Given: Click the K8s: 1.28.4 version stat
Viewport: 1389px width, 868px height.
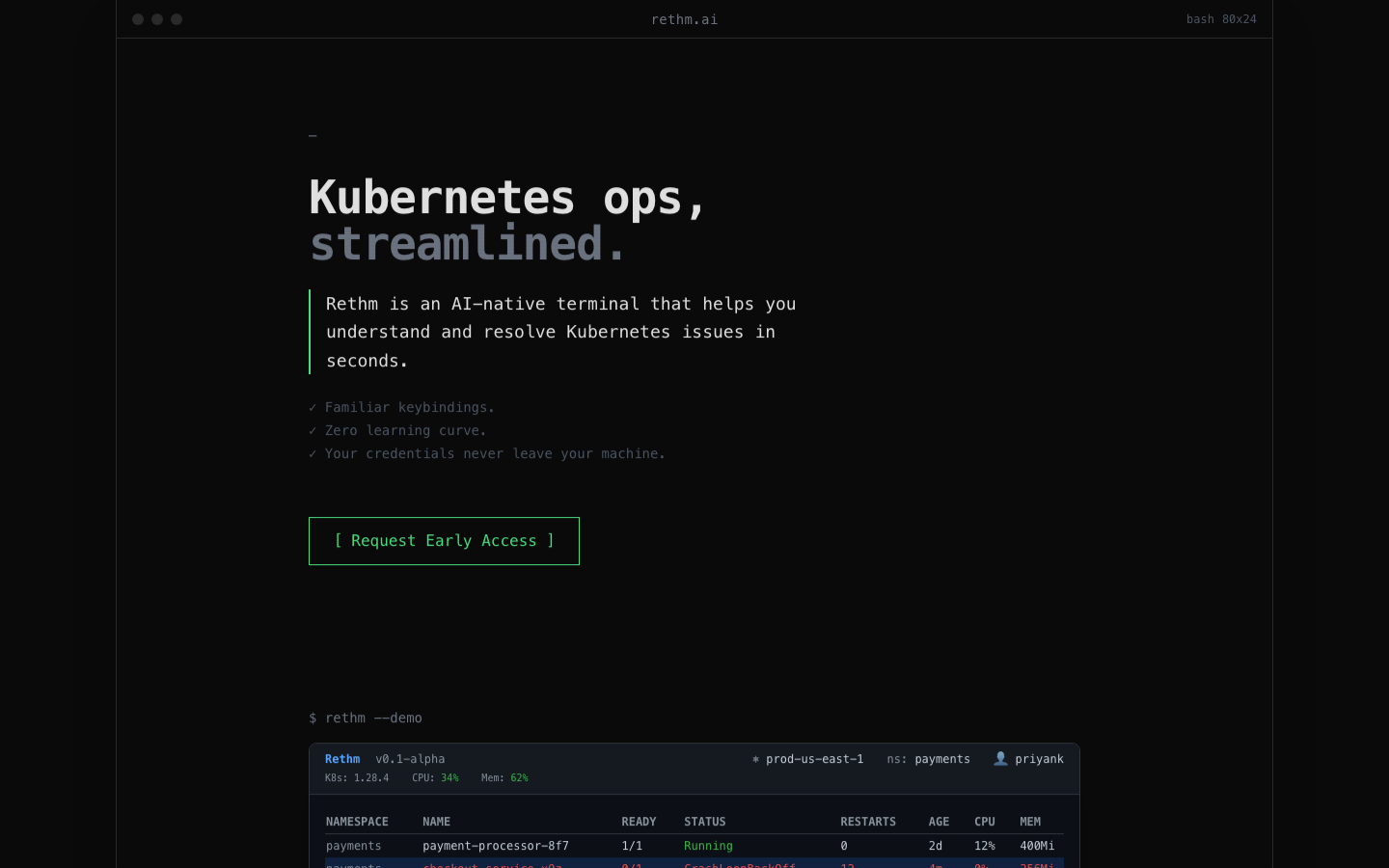Looking at the screenshot, I should 357,778.
